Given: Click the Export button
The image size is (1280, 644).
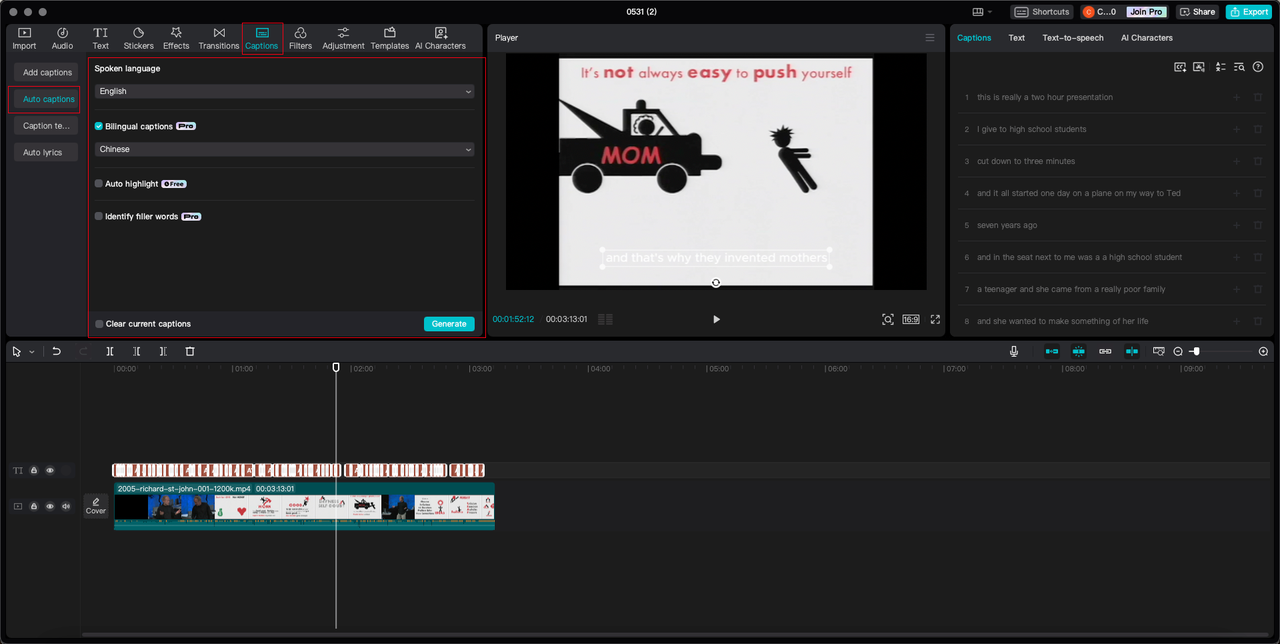Looking at the screenshot, I should [x=1248, y=12].
